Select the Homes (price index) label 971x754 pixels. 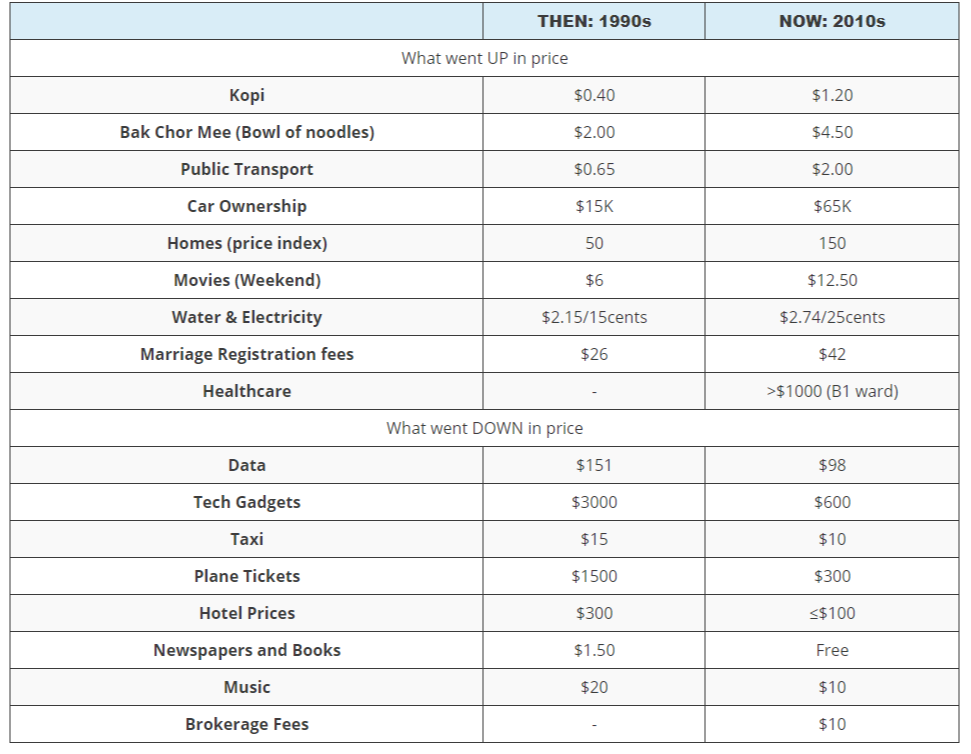tap(246, 243)
